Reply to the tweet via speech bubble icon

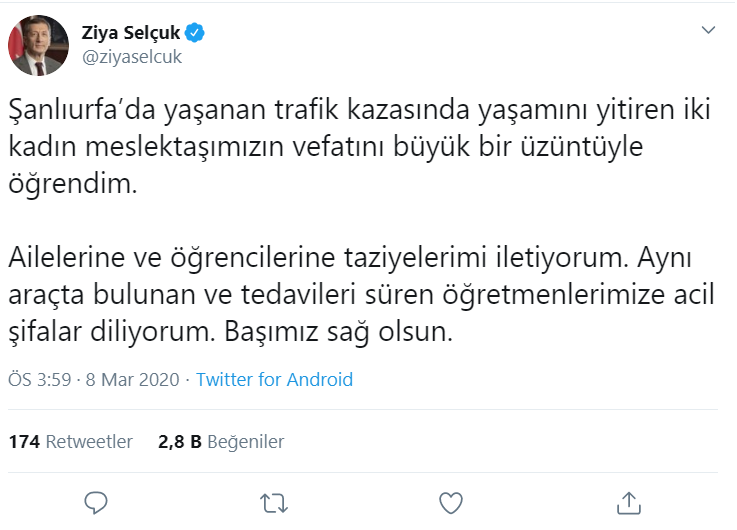click(x=96, y=500)
